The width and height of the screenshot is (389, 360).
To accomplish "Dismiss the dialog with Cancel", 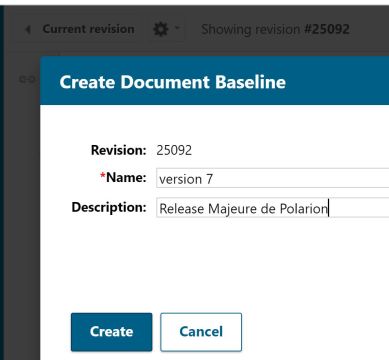I will pyautogui.click(x=201, y=332).
